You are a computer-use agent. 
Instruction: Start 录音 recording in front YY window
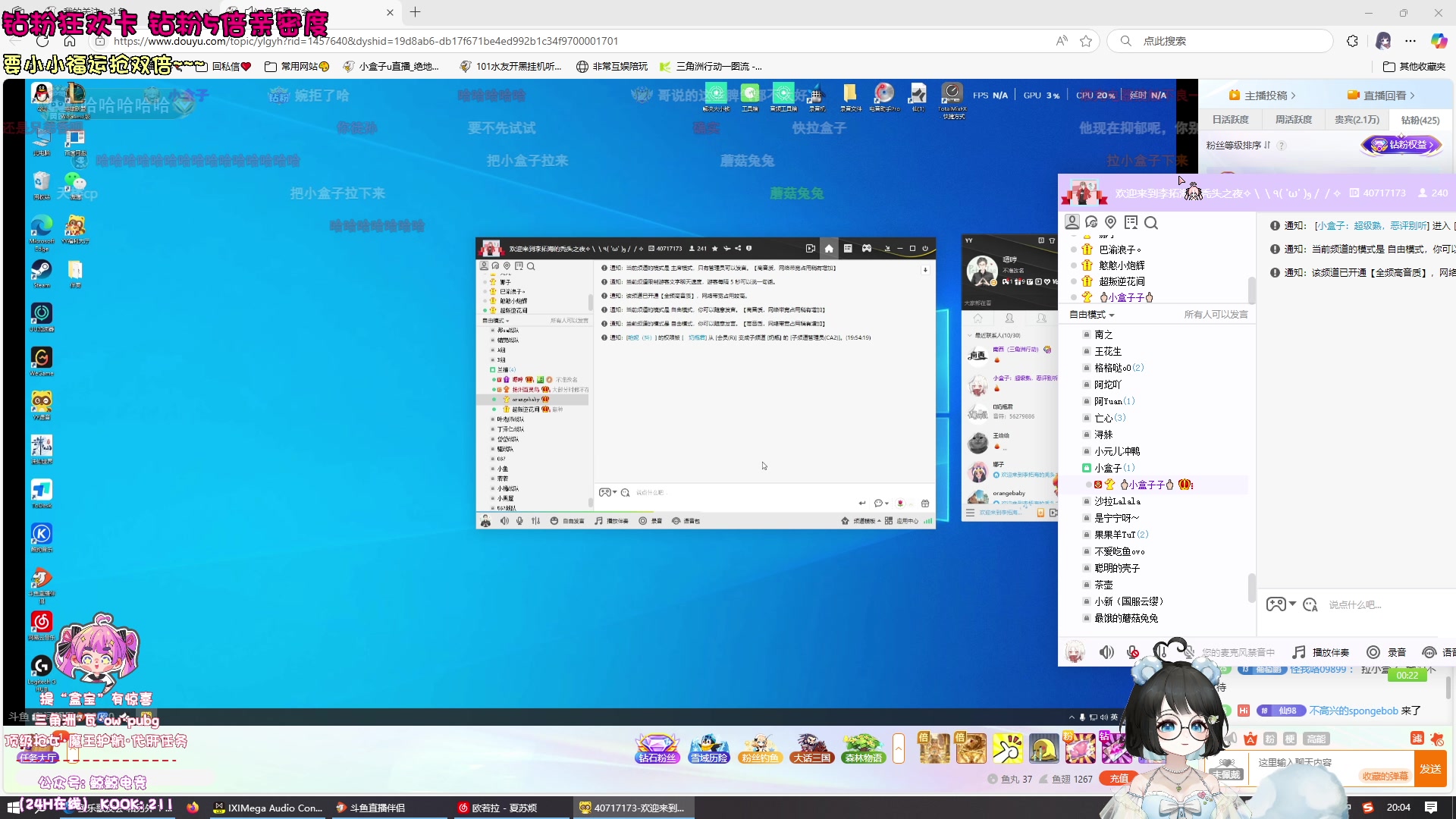[x=1387, y=652]
